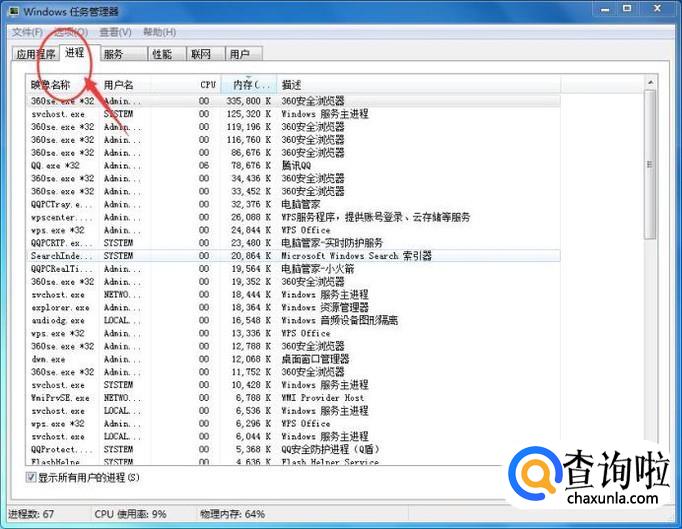Viewport: 682px width, 529px height.
Task: Toggle 显示所有用户的进程 checkbox
Action: [31, 477]
